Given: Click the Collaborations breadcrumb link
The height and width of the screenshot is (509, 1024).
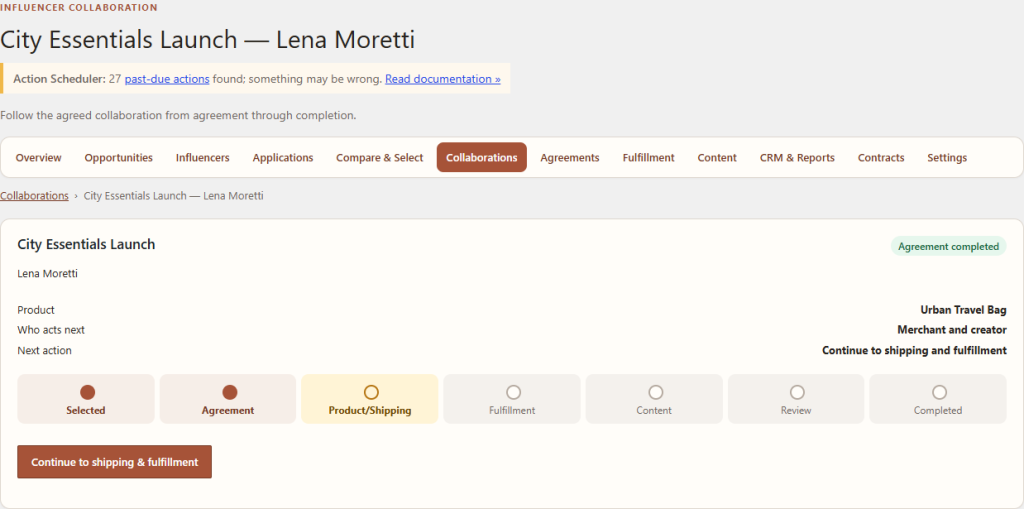Looking at the screenshot, I should pyautogui.click(x=35, y=195).
